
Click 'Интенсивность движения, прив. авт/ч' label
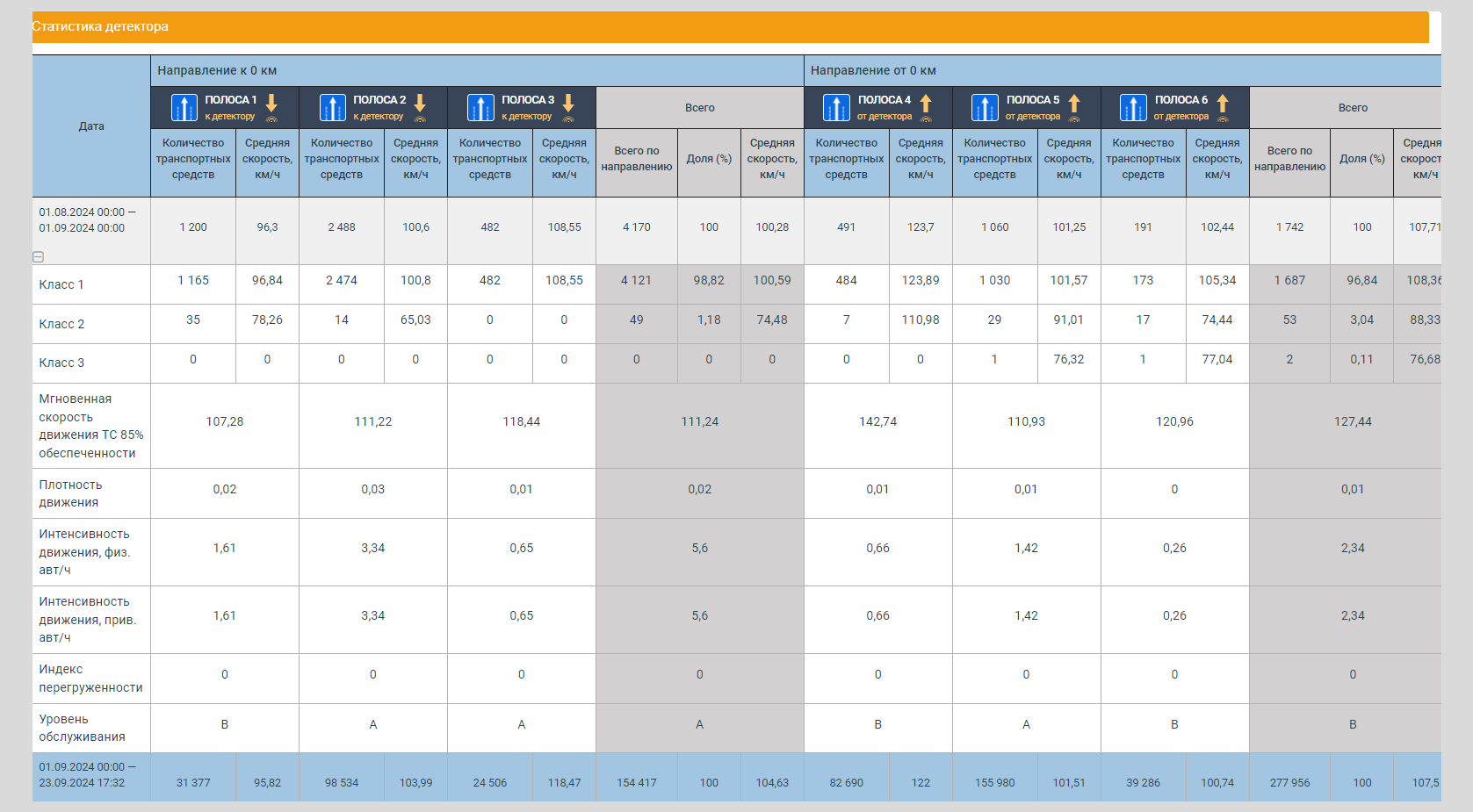click(x=87, y=620)
